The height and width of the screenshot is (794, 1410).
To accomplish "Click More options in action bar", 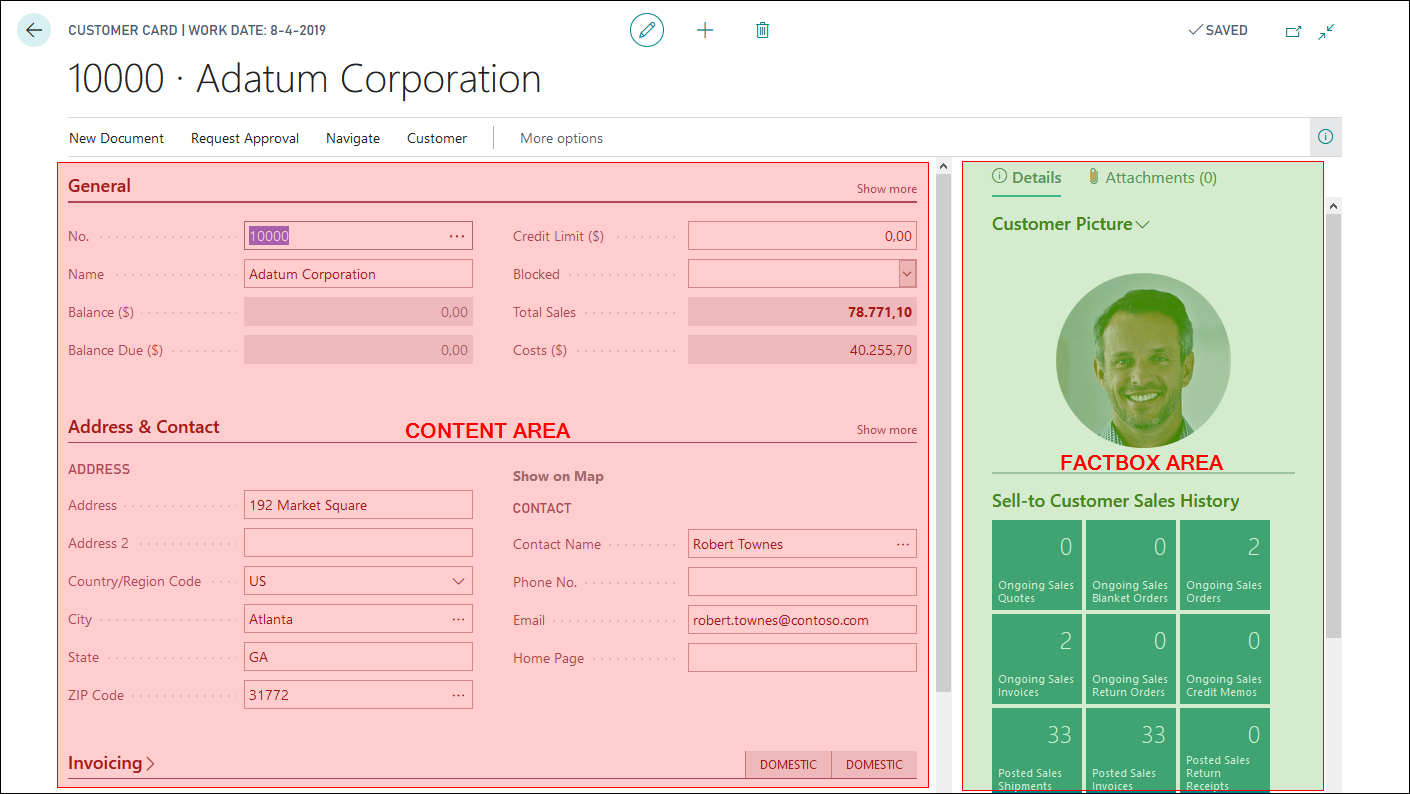I will click(561, 138).
